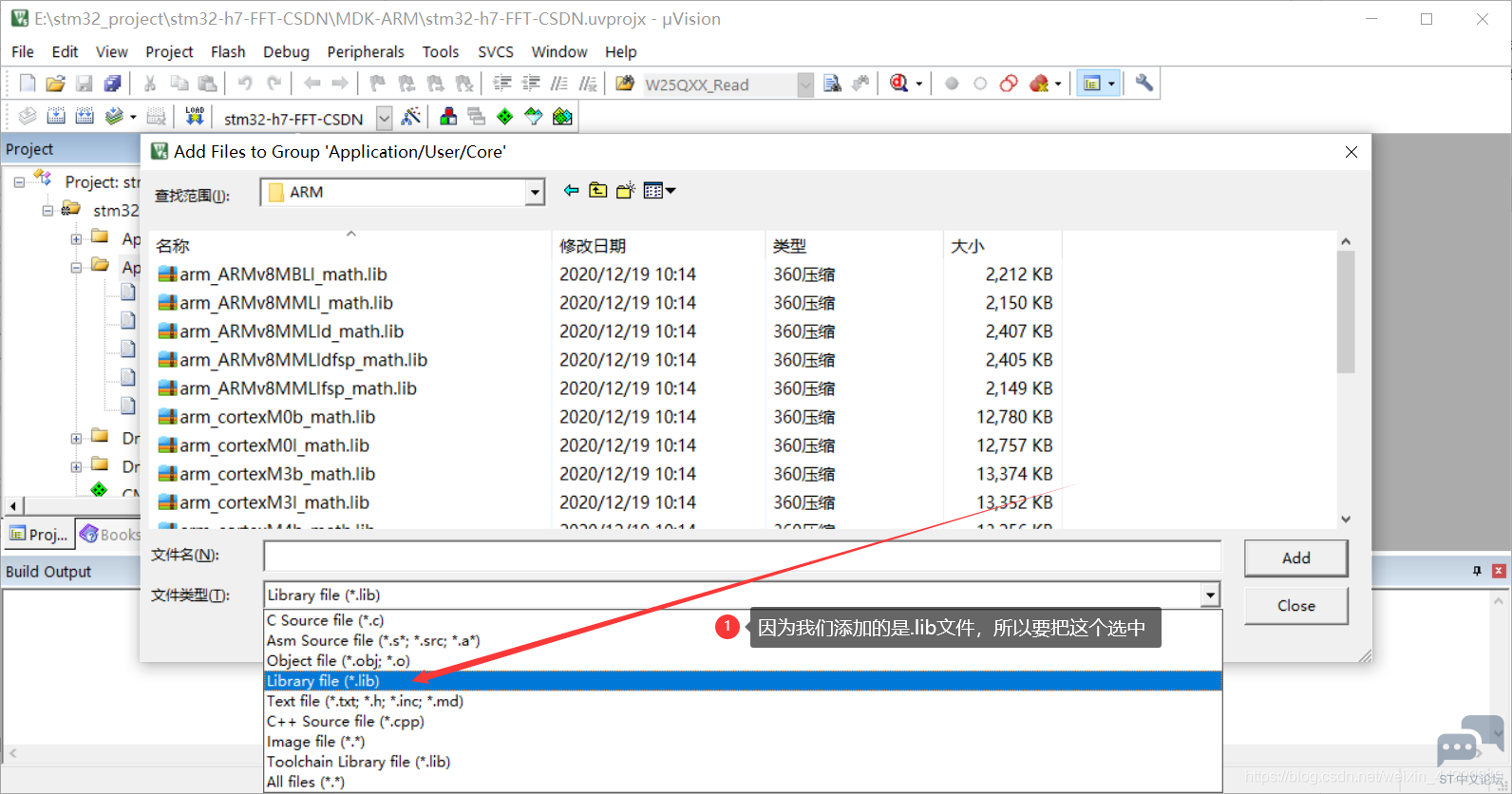This screenshot has height=794, width=1512.
Task: Go back to the last visited folder
Action: pos(571,191)
